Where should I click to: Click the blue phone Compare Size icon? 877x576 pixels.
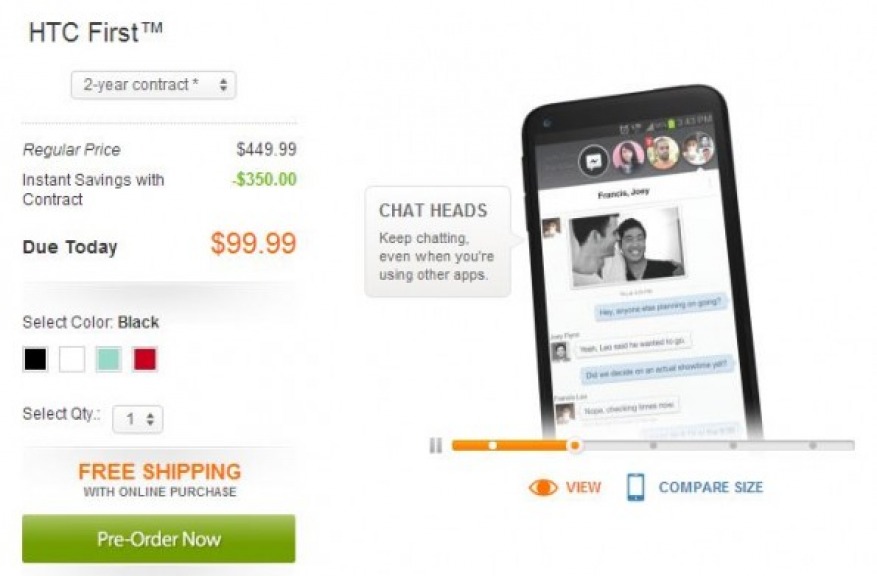coord(635,487)
